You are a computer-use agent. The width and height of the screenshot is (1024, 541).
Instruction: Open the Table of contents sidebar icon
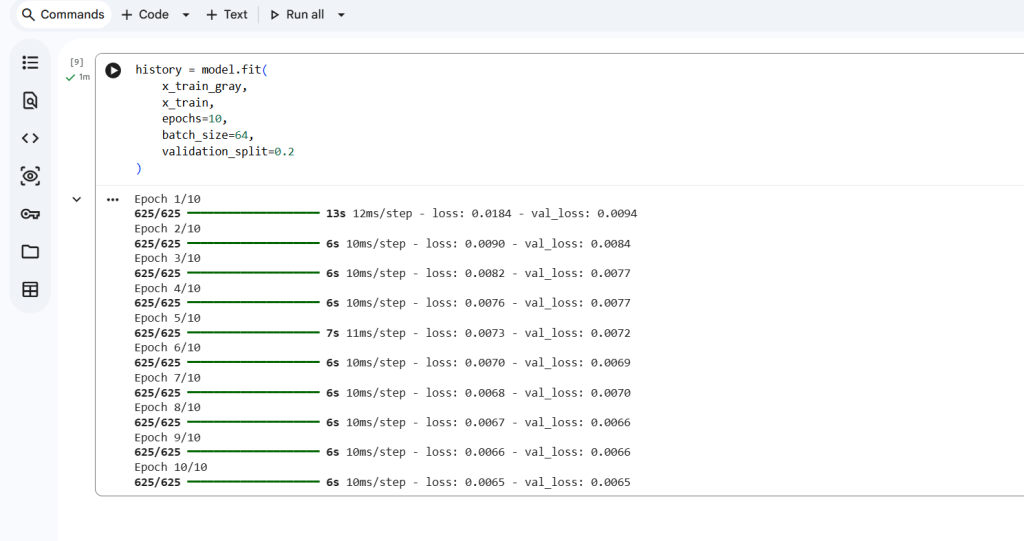(30, 63)
